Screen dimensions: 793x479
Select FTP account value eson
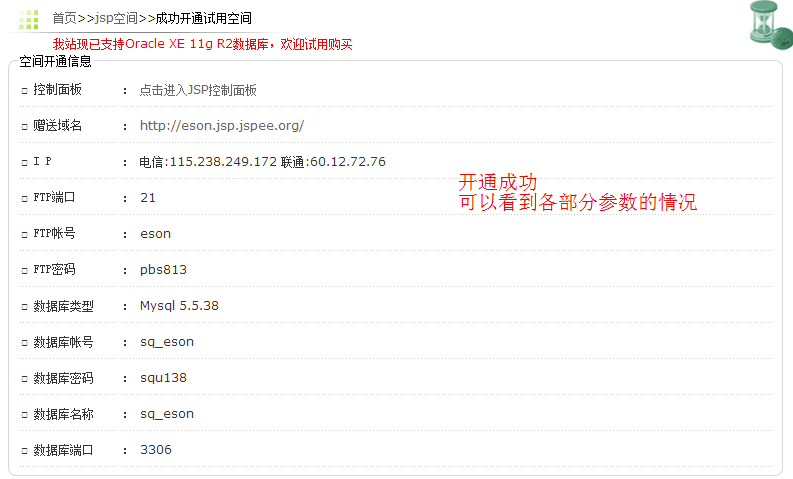(155, 234)
